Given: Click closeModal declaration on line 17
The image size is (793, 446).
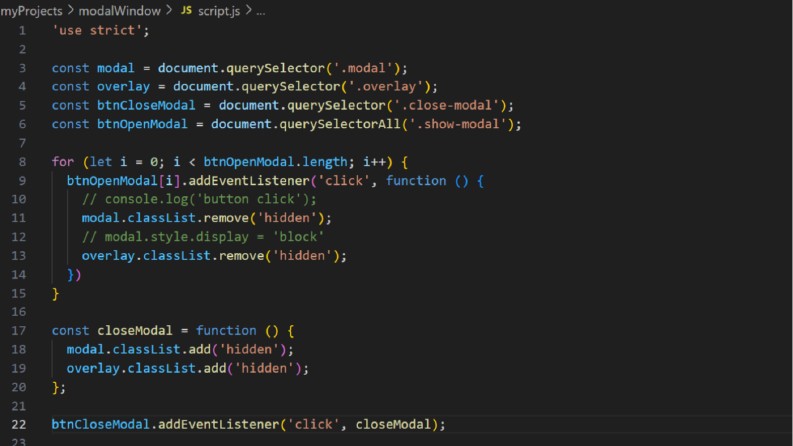Looking at the screenshot, I should click(135, 331).
